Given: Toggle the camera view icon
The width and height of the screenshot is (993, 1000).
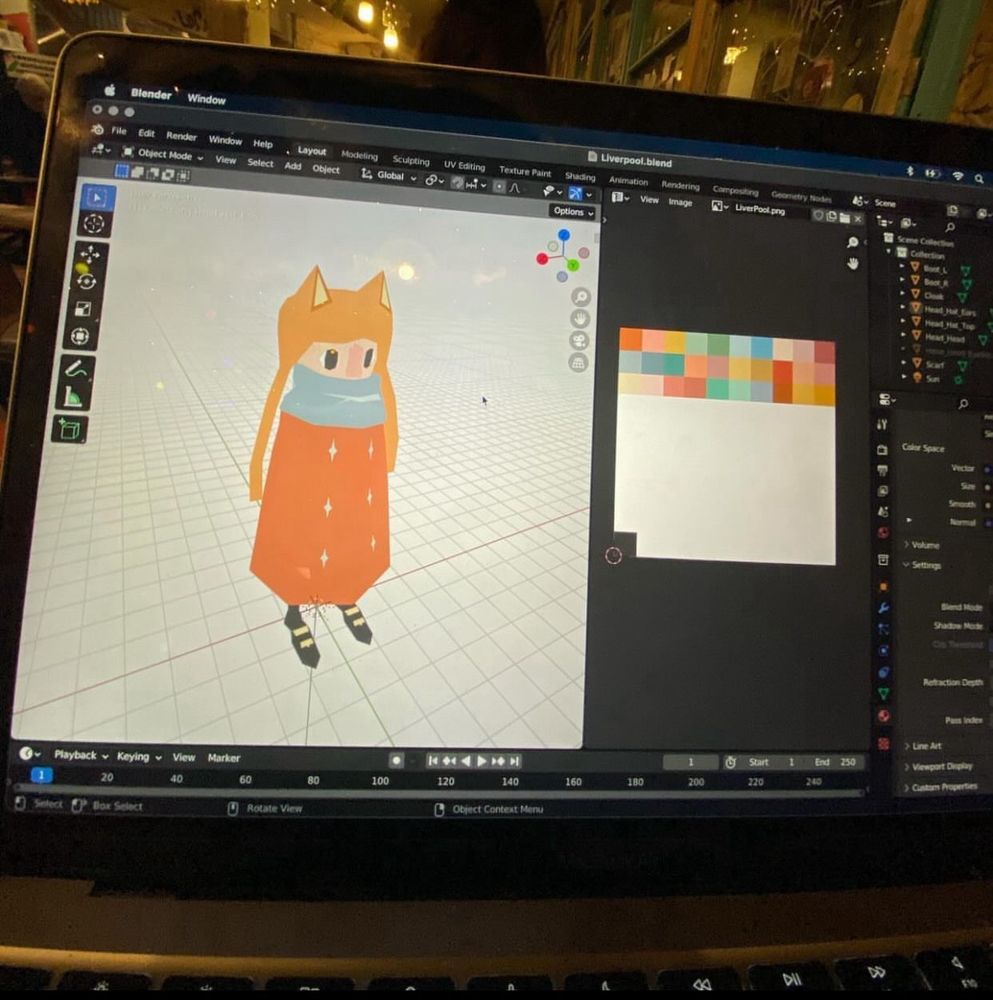Looking at the screenshot, I should pos(579,340).
